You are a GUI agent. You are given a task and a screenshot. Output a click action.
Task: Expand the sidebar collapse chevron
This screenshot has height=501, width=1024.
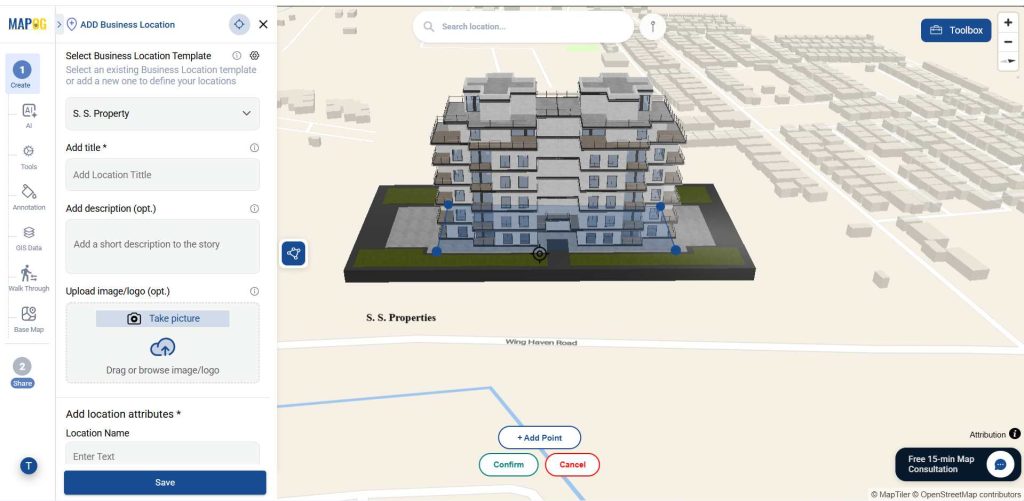[x=59, y=25]
